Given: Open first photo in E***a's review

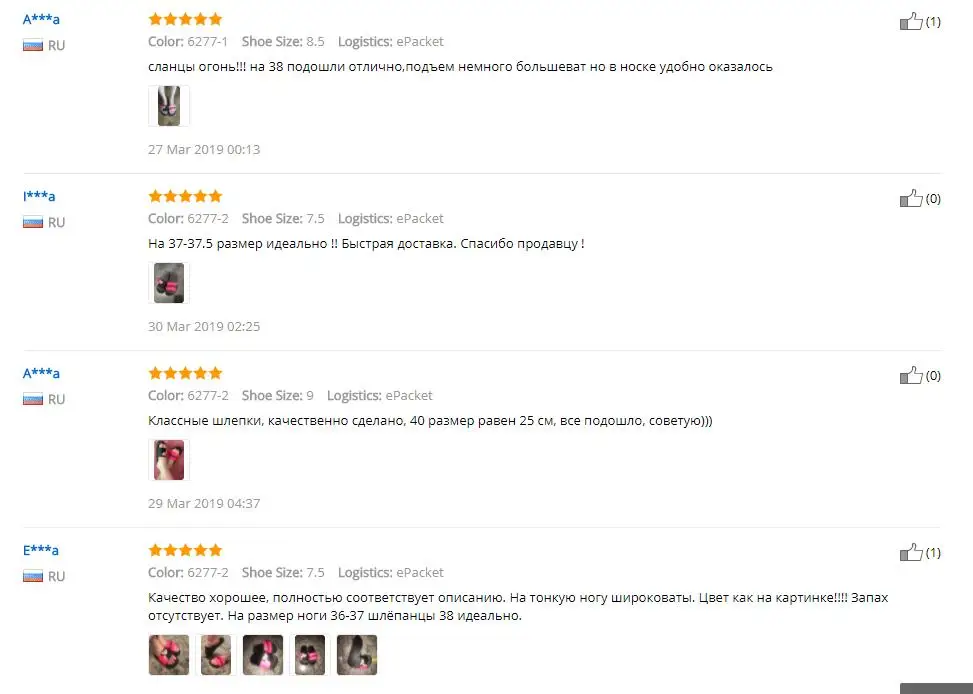Looking at the screenshot, I should [169, 655].
